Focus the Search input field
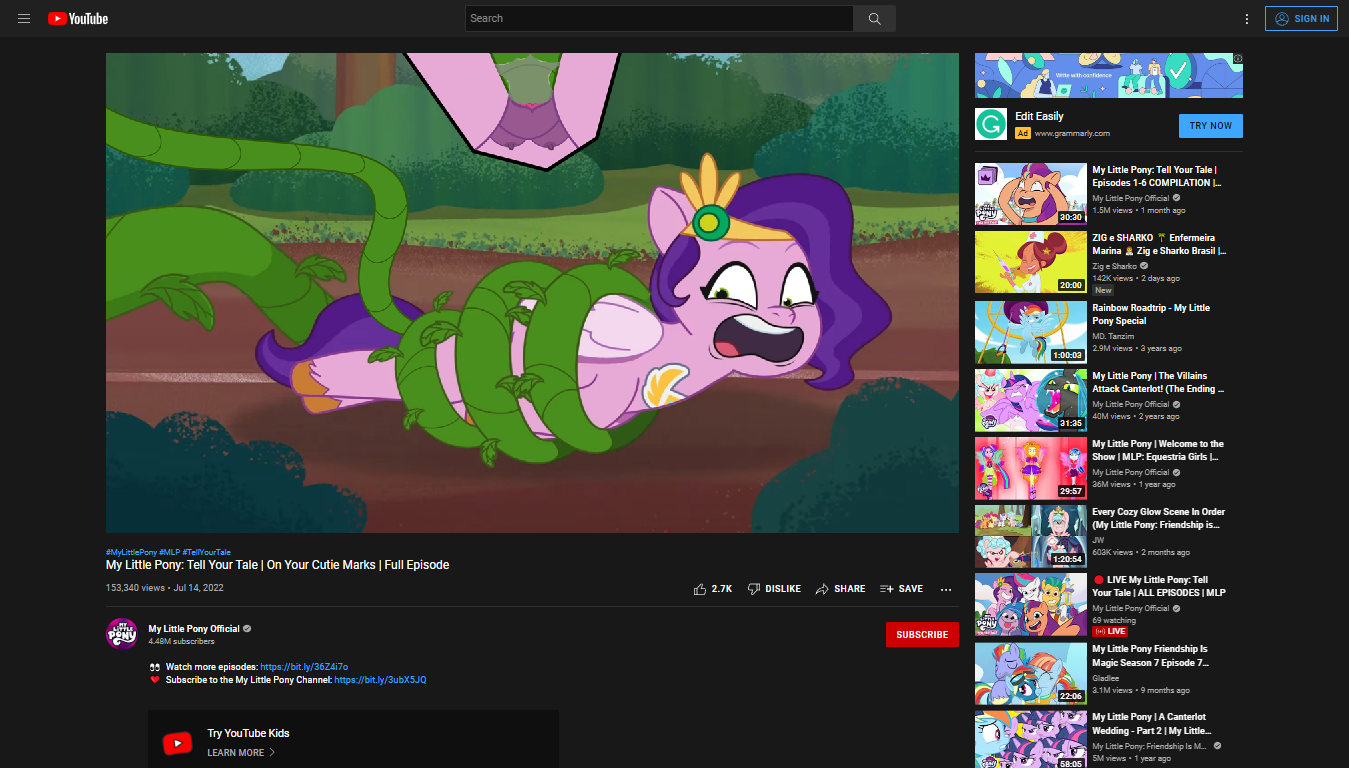This screenshot has width=1349, height=768. (x=659, y=19)
